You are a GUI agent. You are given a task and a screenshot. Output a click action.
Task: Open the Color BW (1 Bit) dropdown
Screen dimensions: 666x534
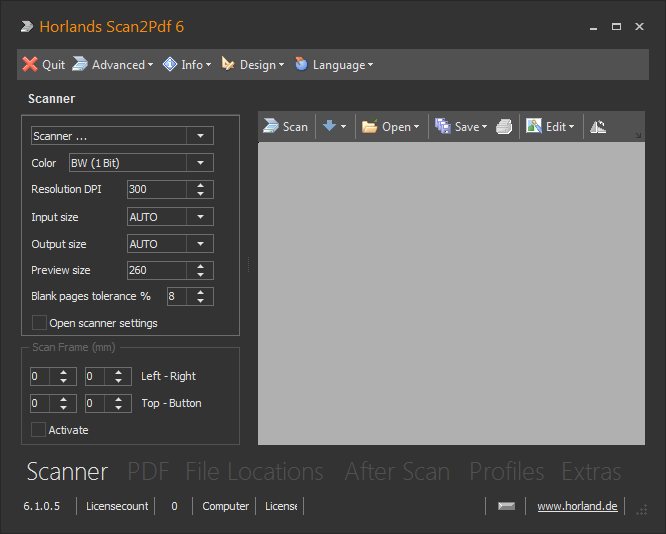141,163
